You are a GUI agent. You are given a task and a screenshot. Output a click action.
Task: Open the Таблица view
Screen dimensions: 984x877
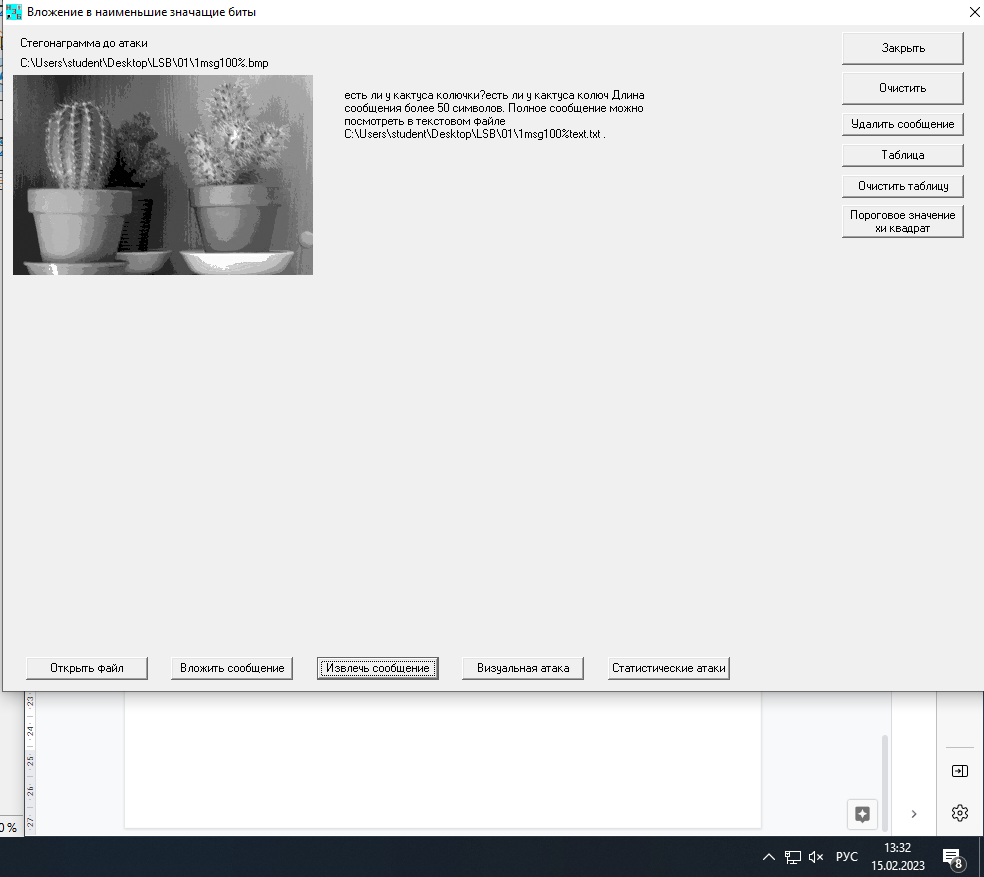(x=902, y=155)
